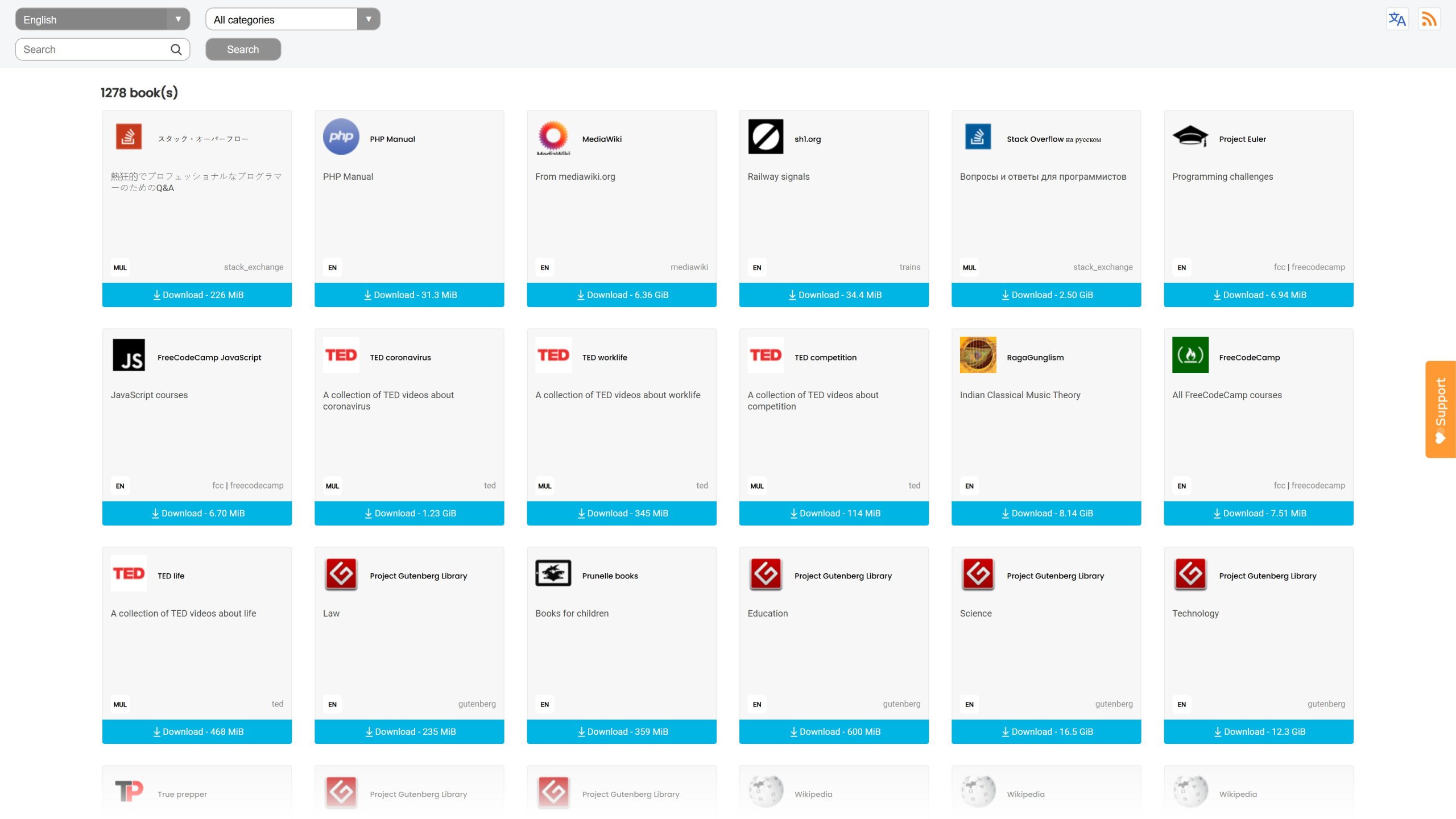Download Russian Stack Overflow 2.50 GiB
This screenshot has width=1456, height=819.
tap(1046, 295)
